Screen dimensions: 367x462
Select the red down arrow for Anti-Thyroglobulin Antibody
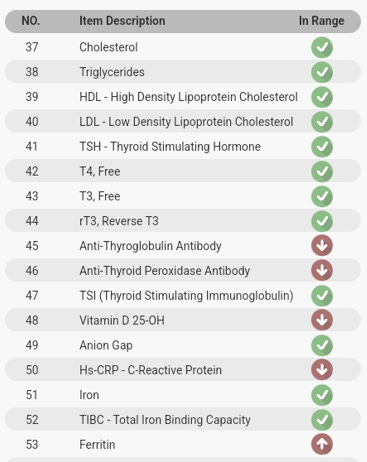click(x=322, y=246)
